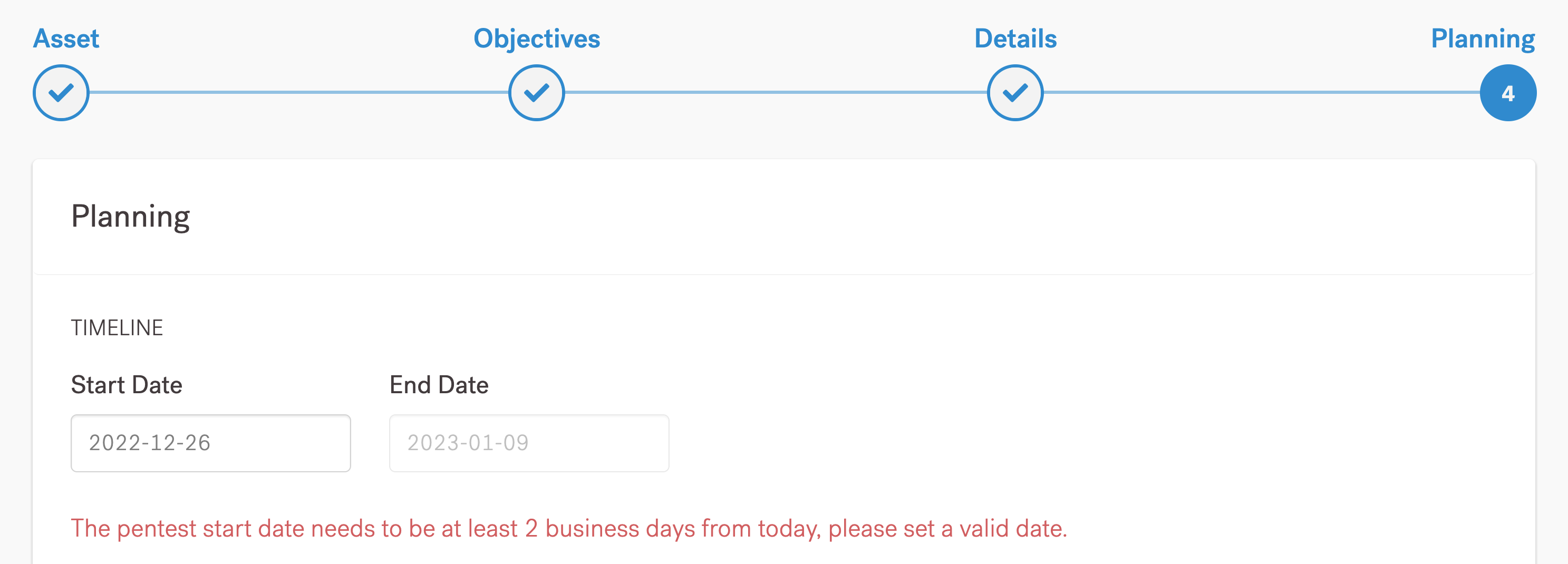Click the Objectives step checkmark circle

[536, 93]
